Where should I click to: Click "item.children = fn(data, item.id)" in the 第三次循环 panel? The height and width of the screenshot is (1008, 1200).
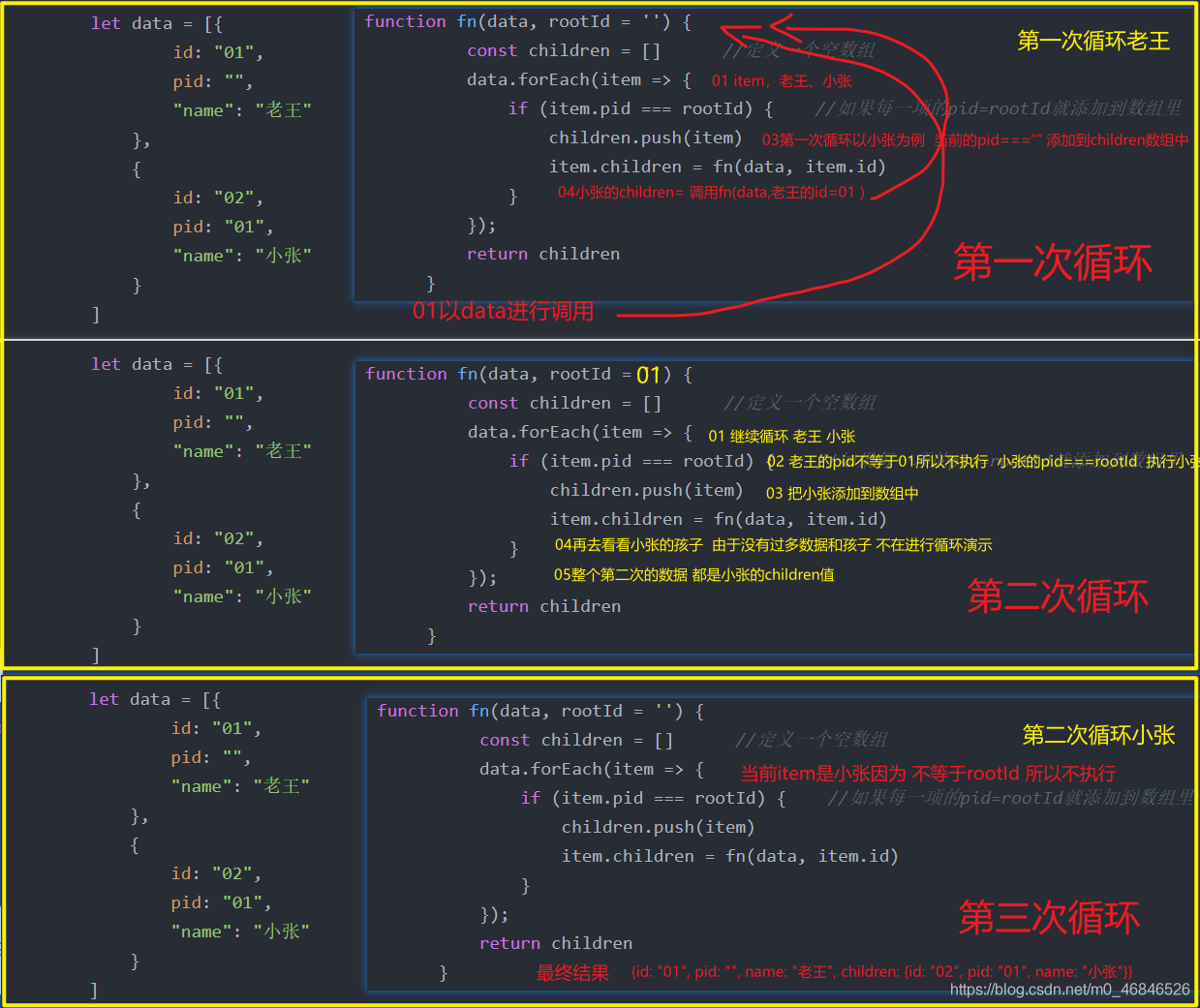730,856
